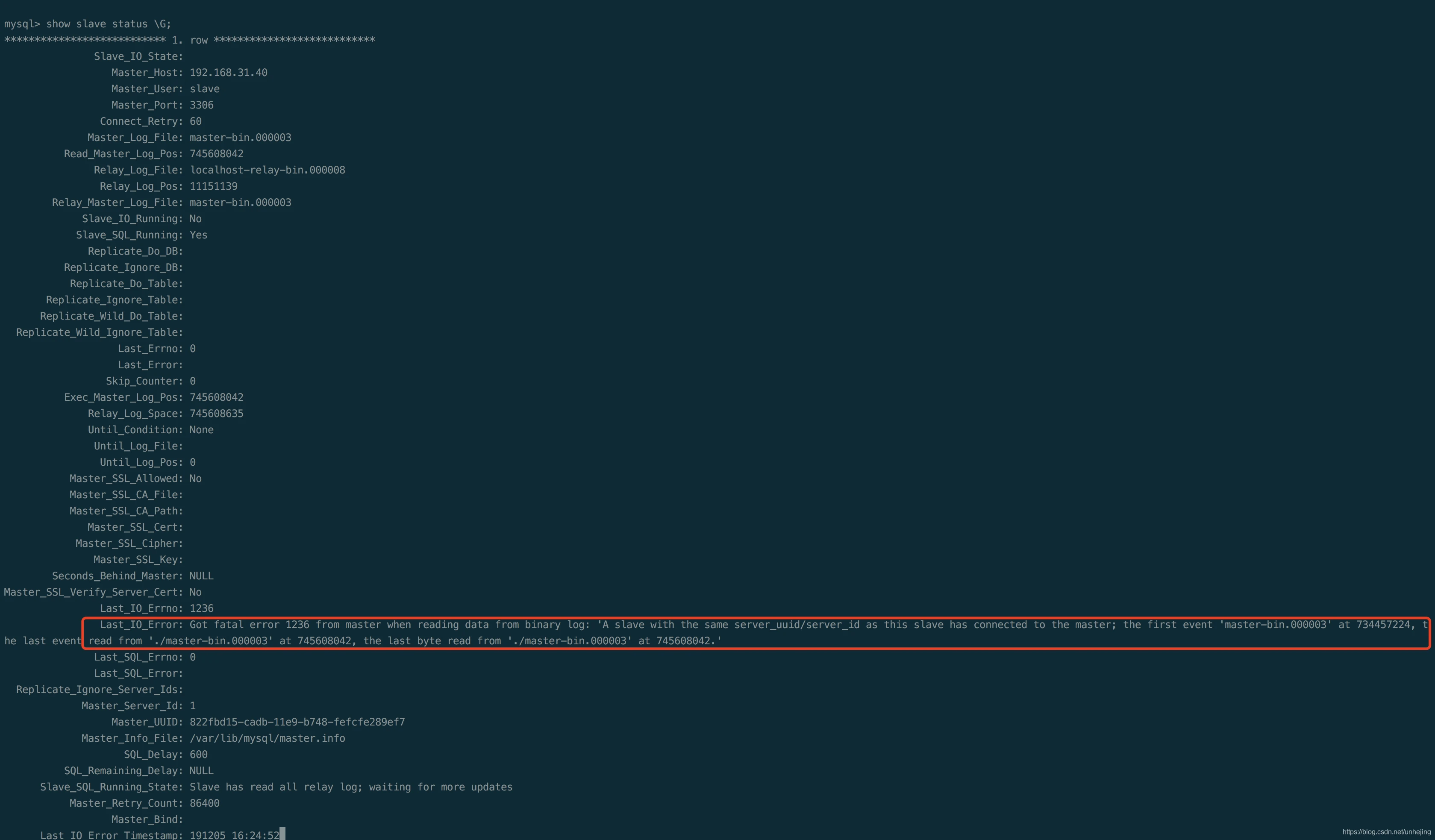The image size is (1435, 840).
Task: Select Relay_Log_File value localhost-relay-bin.000008
Action: click(x=267, y=170)
